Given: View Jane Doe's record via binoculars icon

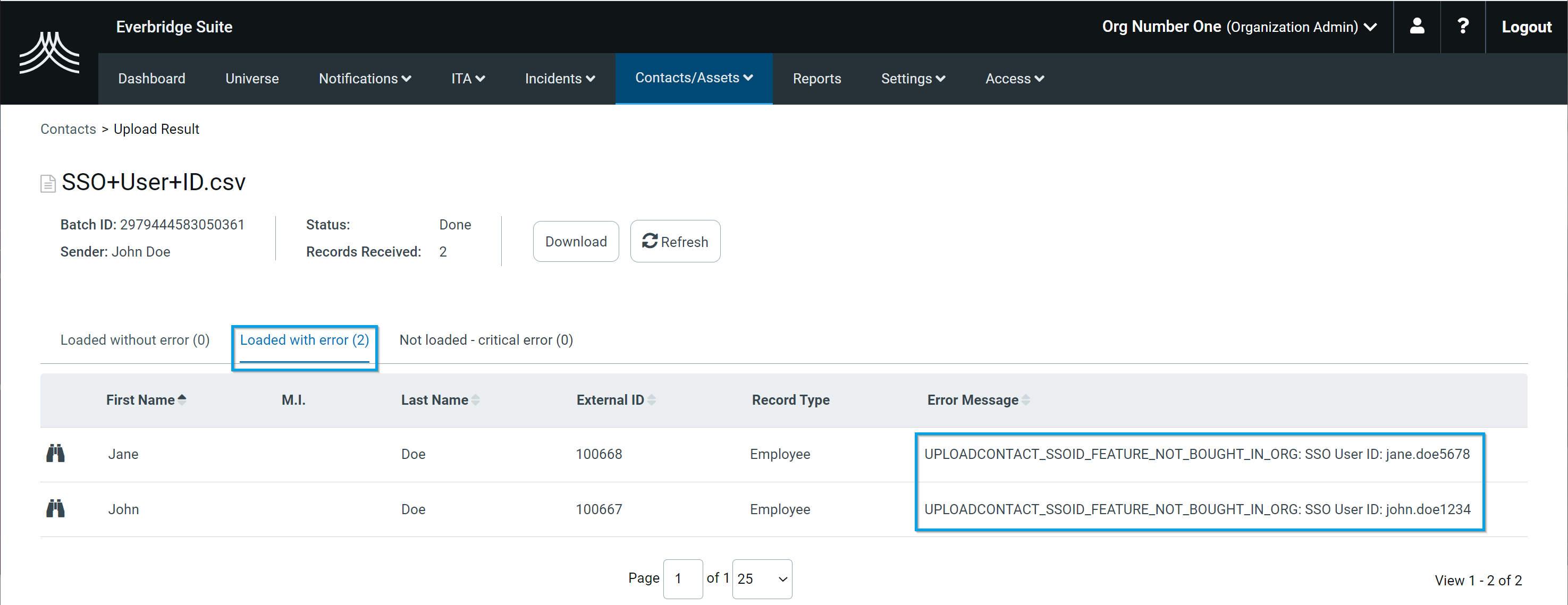Looking at the screenshot, I should click(x=55, y=454).
